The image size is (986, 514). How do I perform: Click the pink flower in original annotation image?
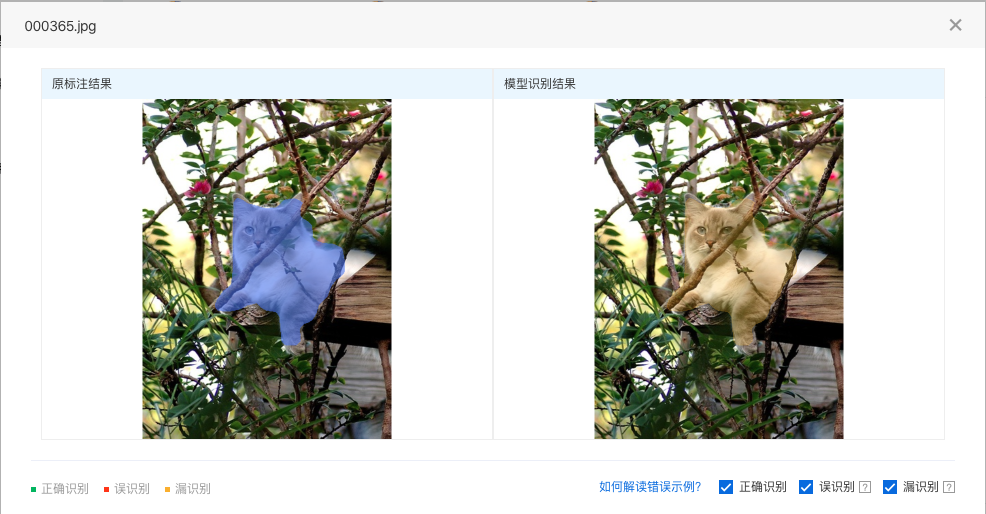click(199, 187)
